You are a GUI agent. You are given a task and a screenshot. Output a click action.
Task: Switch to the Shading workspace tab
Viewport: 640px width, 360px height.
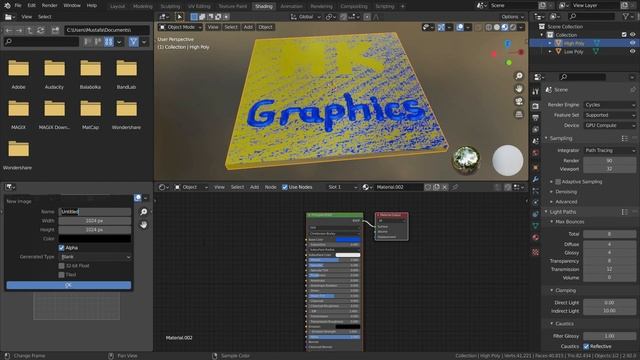pyautogui.click(x=264, y=6)
